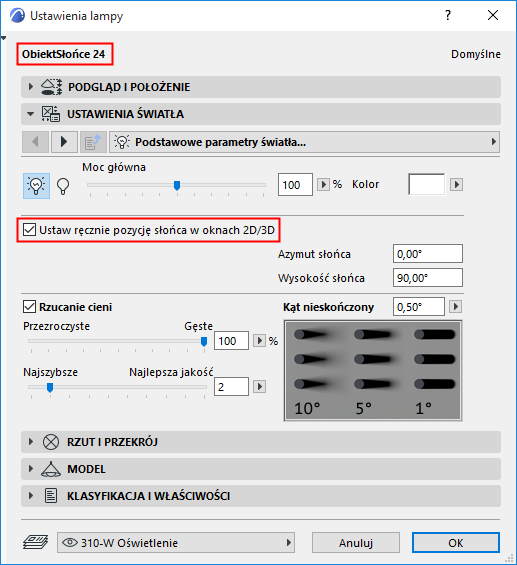Click the ObiektSłońce 24 object name
This screenshot has height=565, width=517.
(x=63, y=54)
